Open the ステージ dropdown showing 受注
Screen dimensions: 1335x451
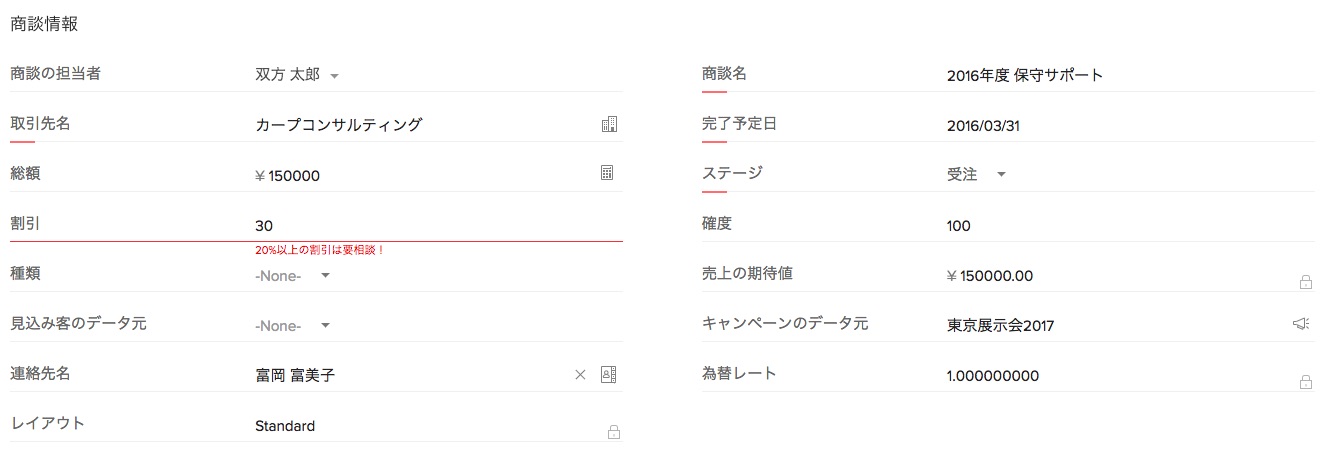1001,175
